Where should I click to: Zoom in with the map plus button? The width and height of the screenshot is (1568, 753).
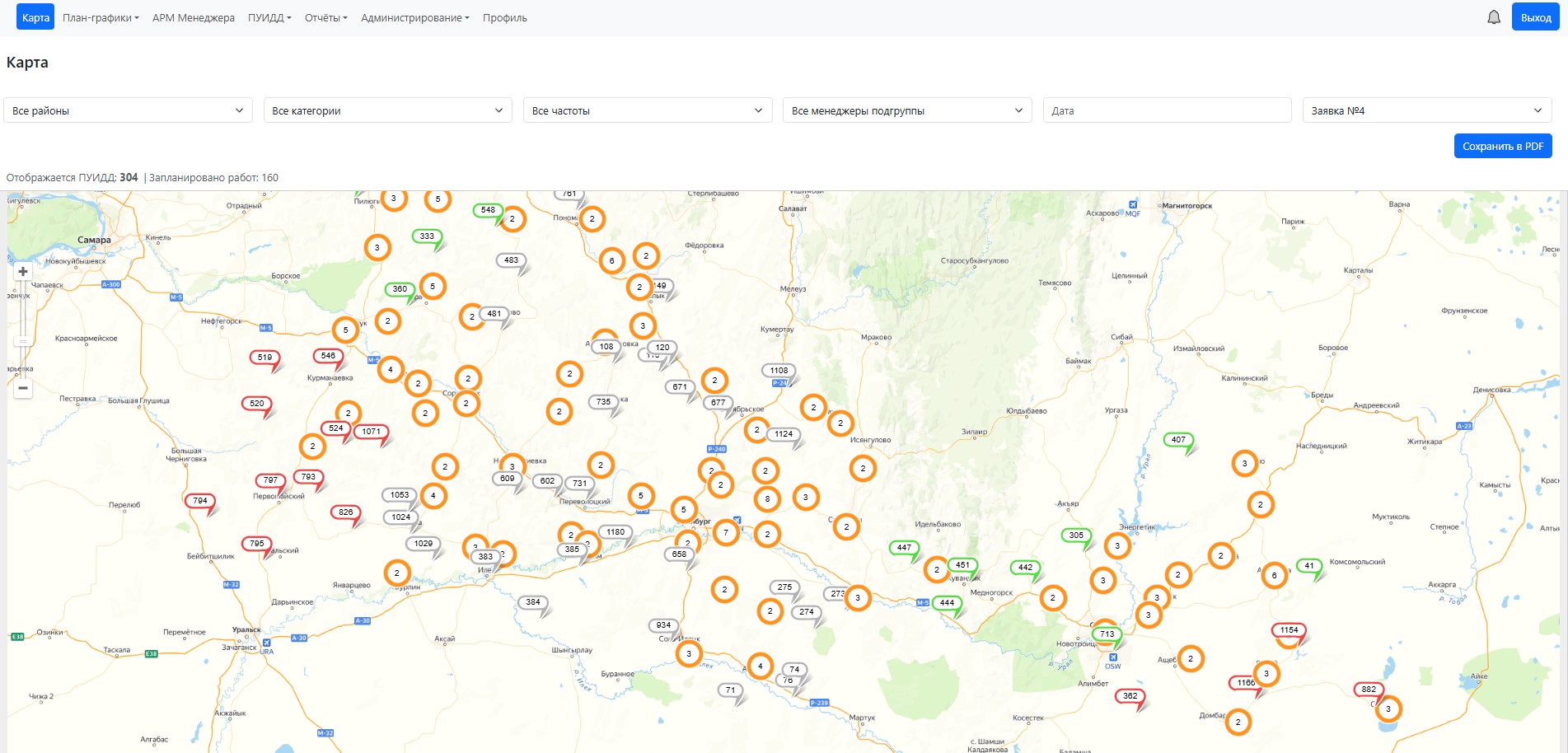(x=23, y=272)
